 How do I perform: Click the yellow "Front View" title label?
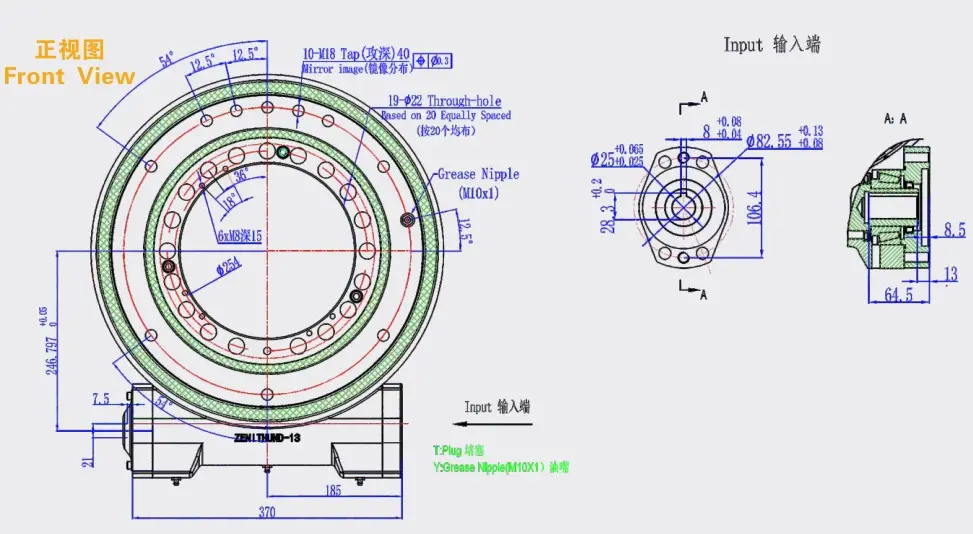69,76
